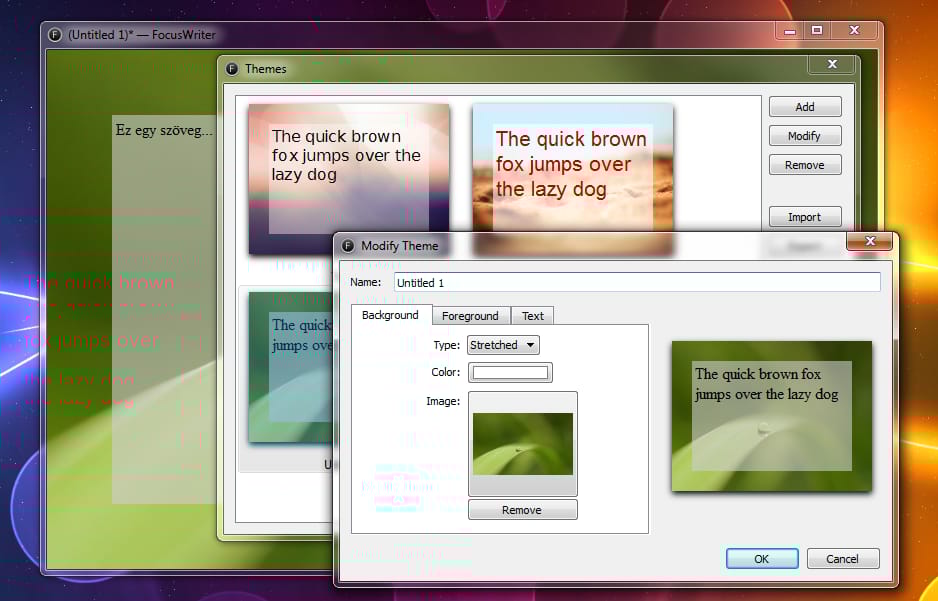Viewport: 938px width, 601px height.
Task: Select the sandy beach theme thumbnail in Themes
Action: pos(572,178)
